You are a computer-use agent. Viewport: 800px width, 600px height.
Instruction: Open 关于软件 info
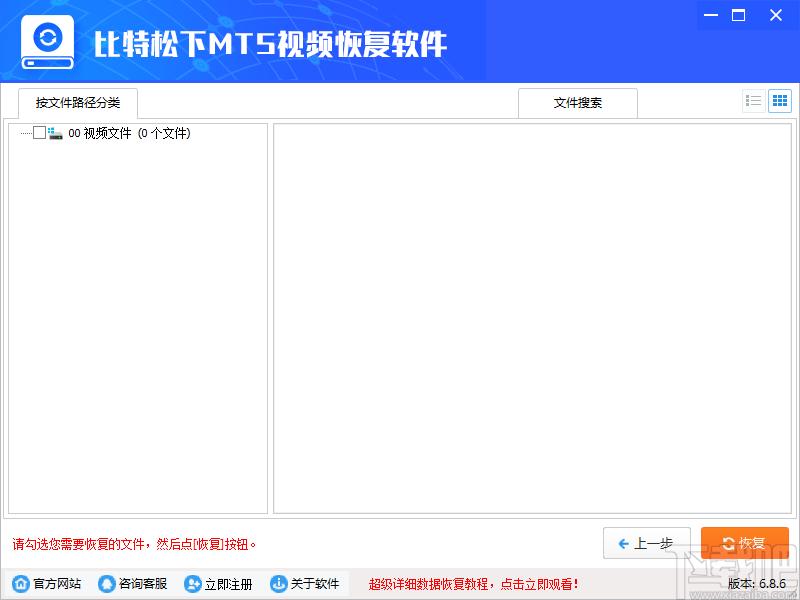pos(305,584)
